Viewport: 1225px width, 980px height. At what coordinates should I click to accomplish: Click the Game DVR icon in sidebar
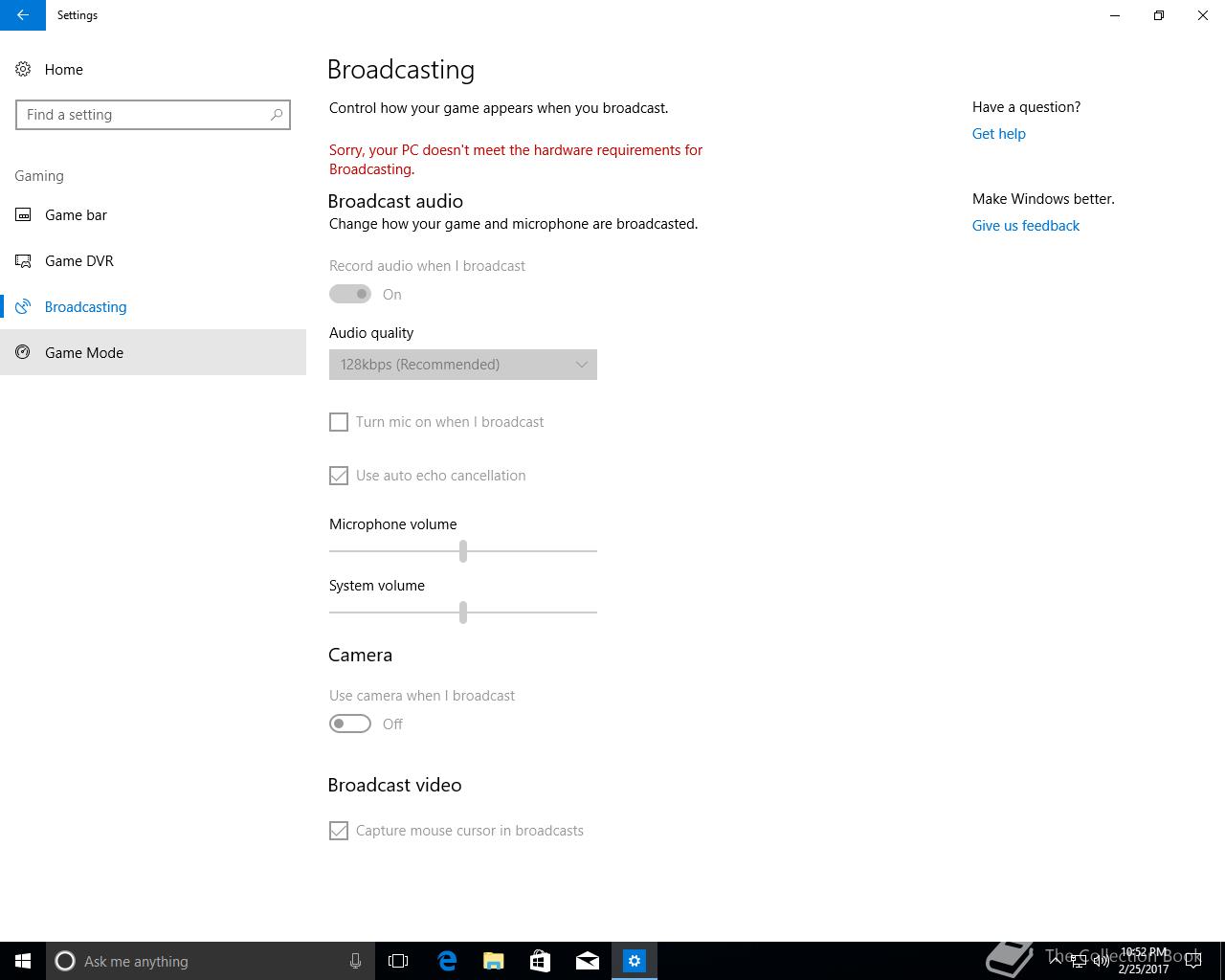click(x=23, y=260)
